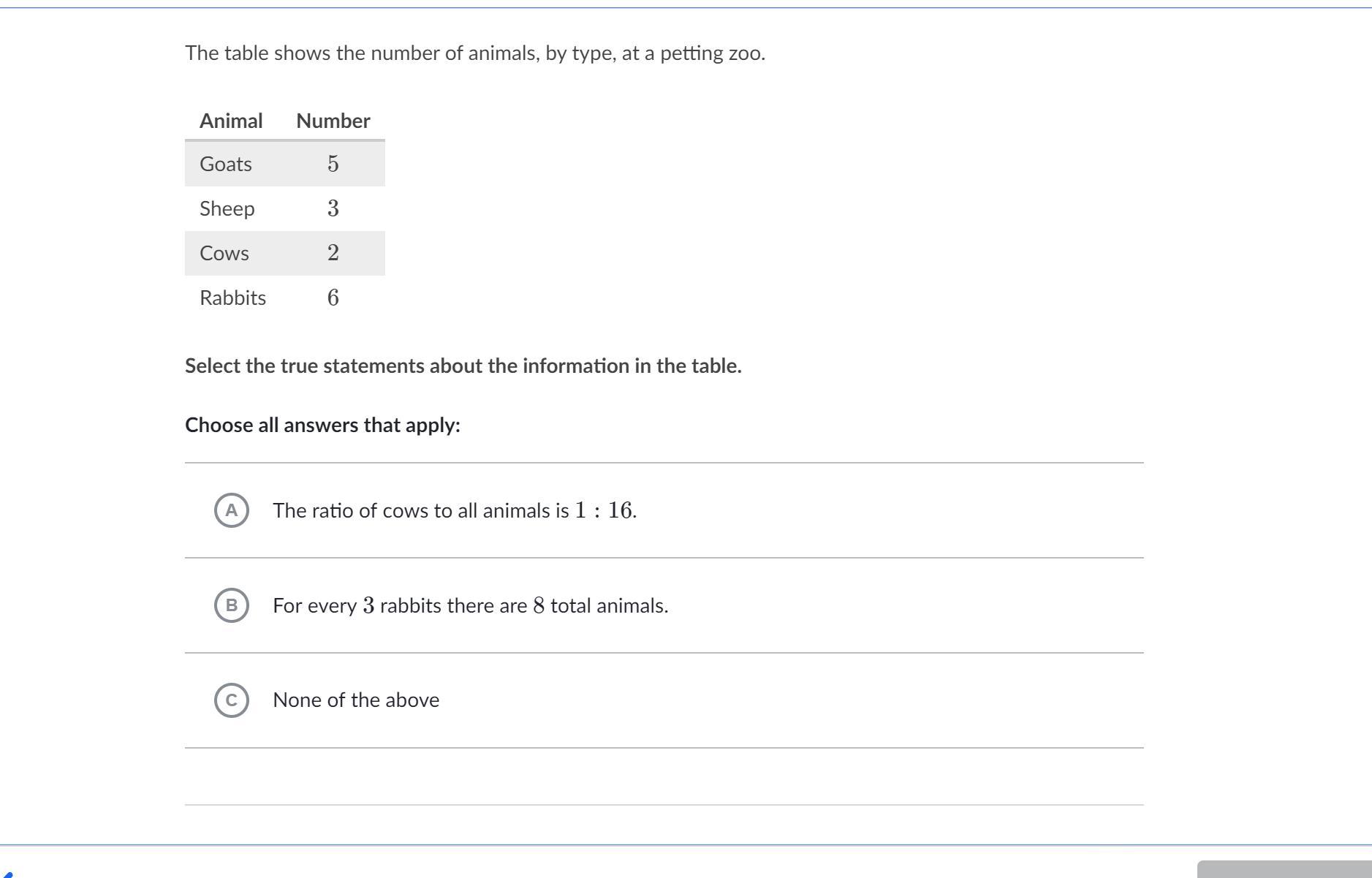This screenshot has width=1372, height=878.
Task: Click the 'Sheep' cell in the table
Action: coord(227,208)
